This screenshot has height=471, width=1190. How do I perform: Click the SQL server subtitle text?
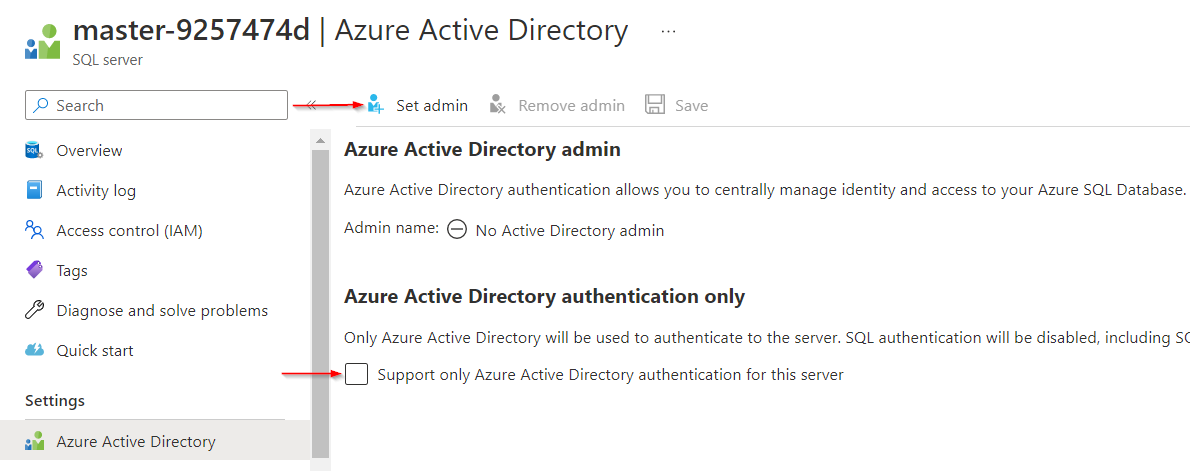[108, 59]
